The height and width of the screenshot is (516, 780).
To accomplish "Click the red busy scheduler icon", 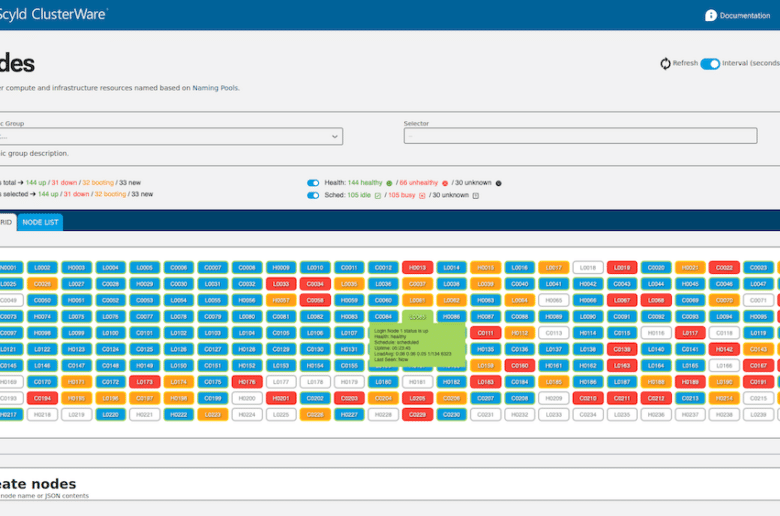I will (422, 196).
